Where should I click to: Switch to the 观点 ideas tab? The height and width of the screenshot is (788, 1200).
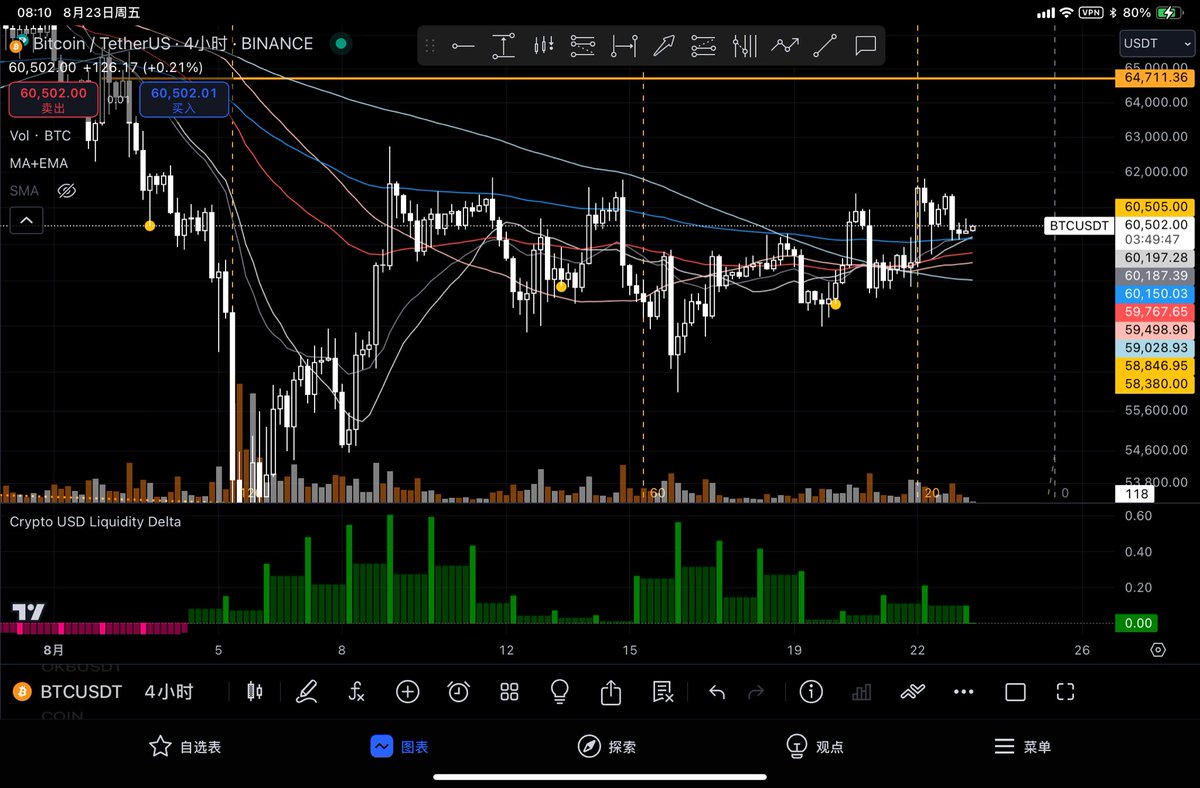815,747
